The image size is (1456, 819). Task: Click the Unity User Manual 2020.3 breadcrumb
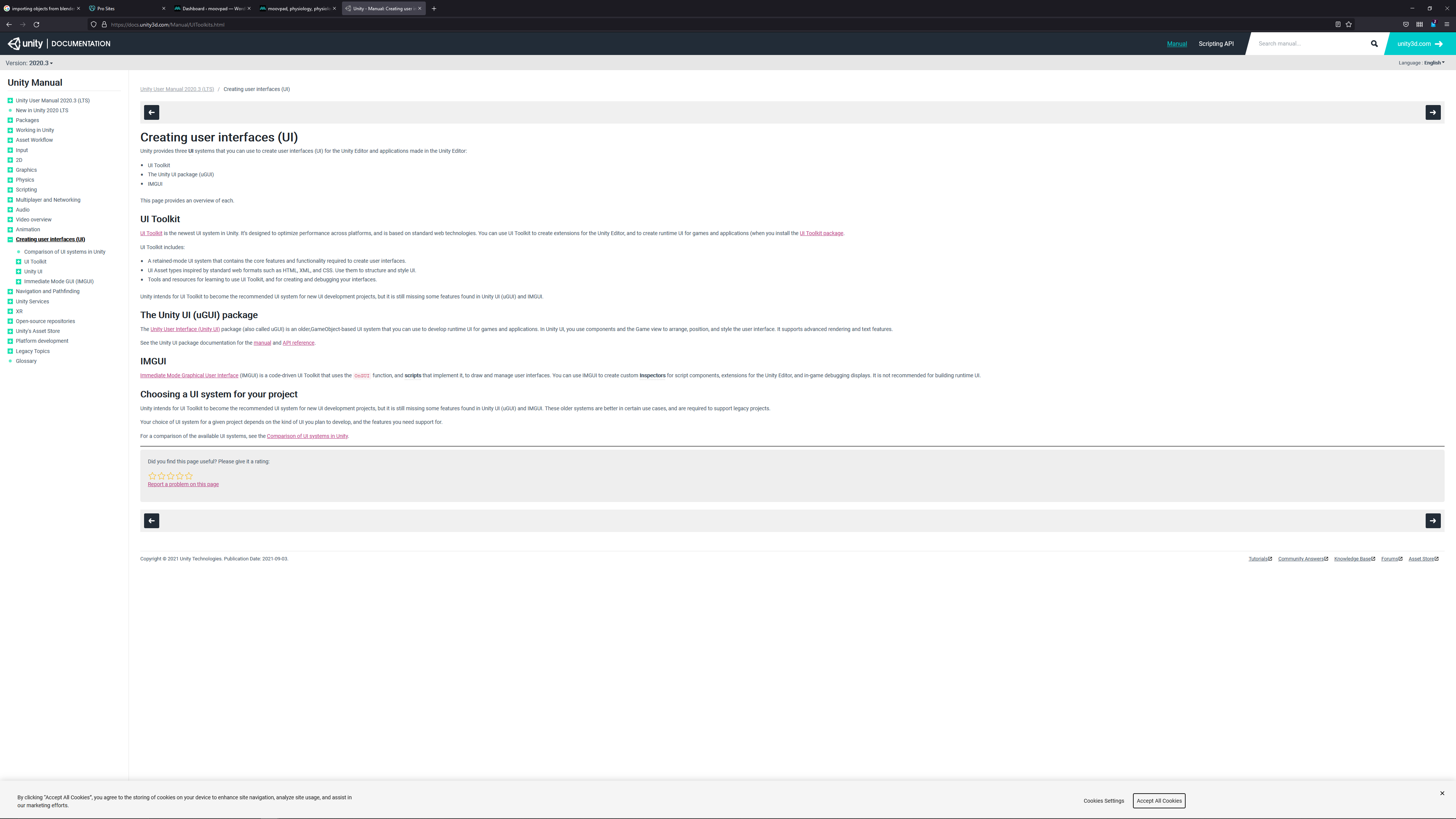(177, 89)
